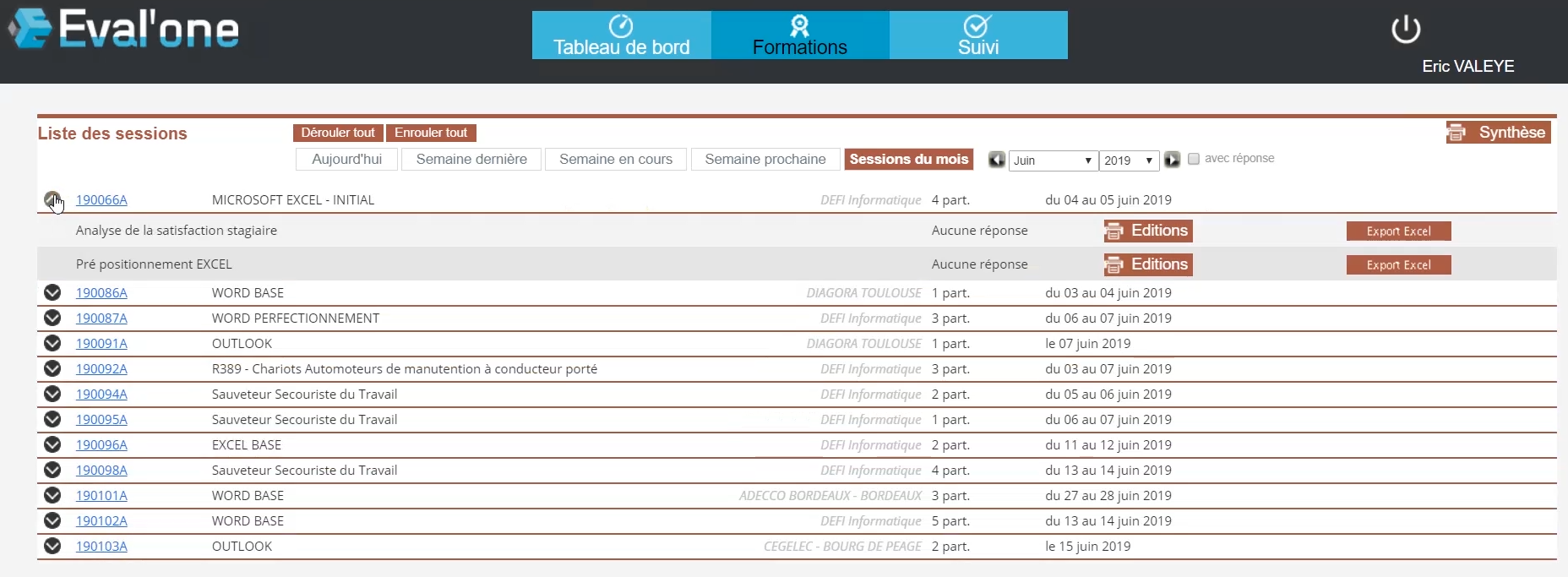Viewport: 1568px width, 577px height.
Task: Go to next month arrow
Action: click(x=1172, y=160)
